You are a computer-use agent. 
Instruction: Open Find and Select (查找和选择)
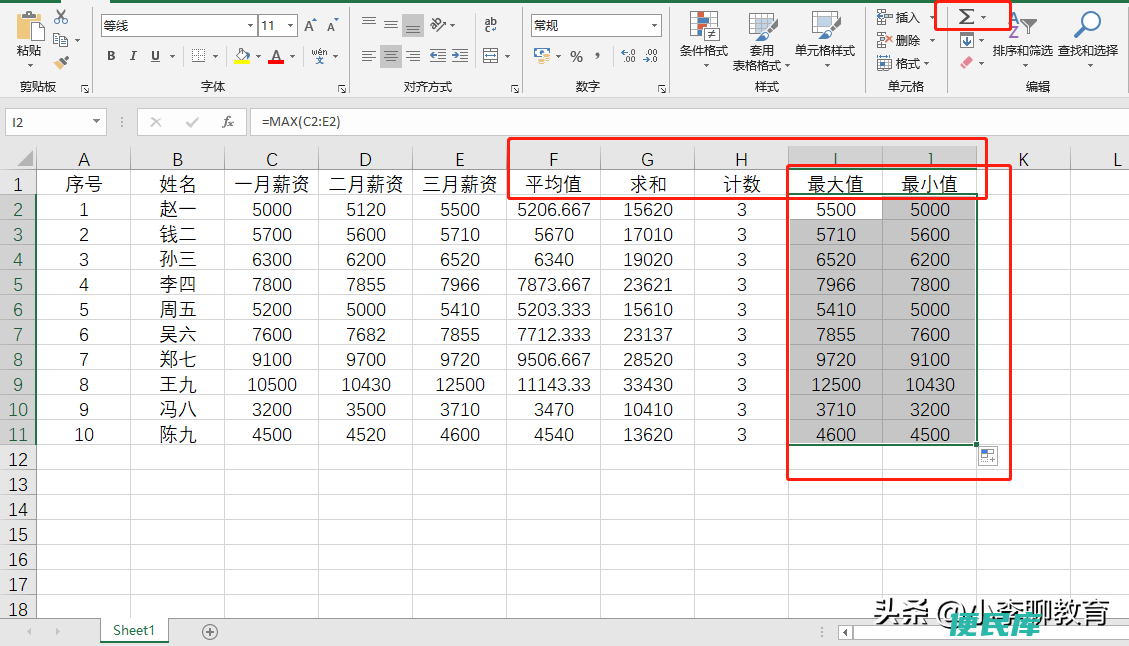(x=1088, y=39)
